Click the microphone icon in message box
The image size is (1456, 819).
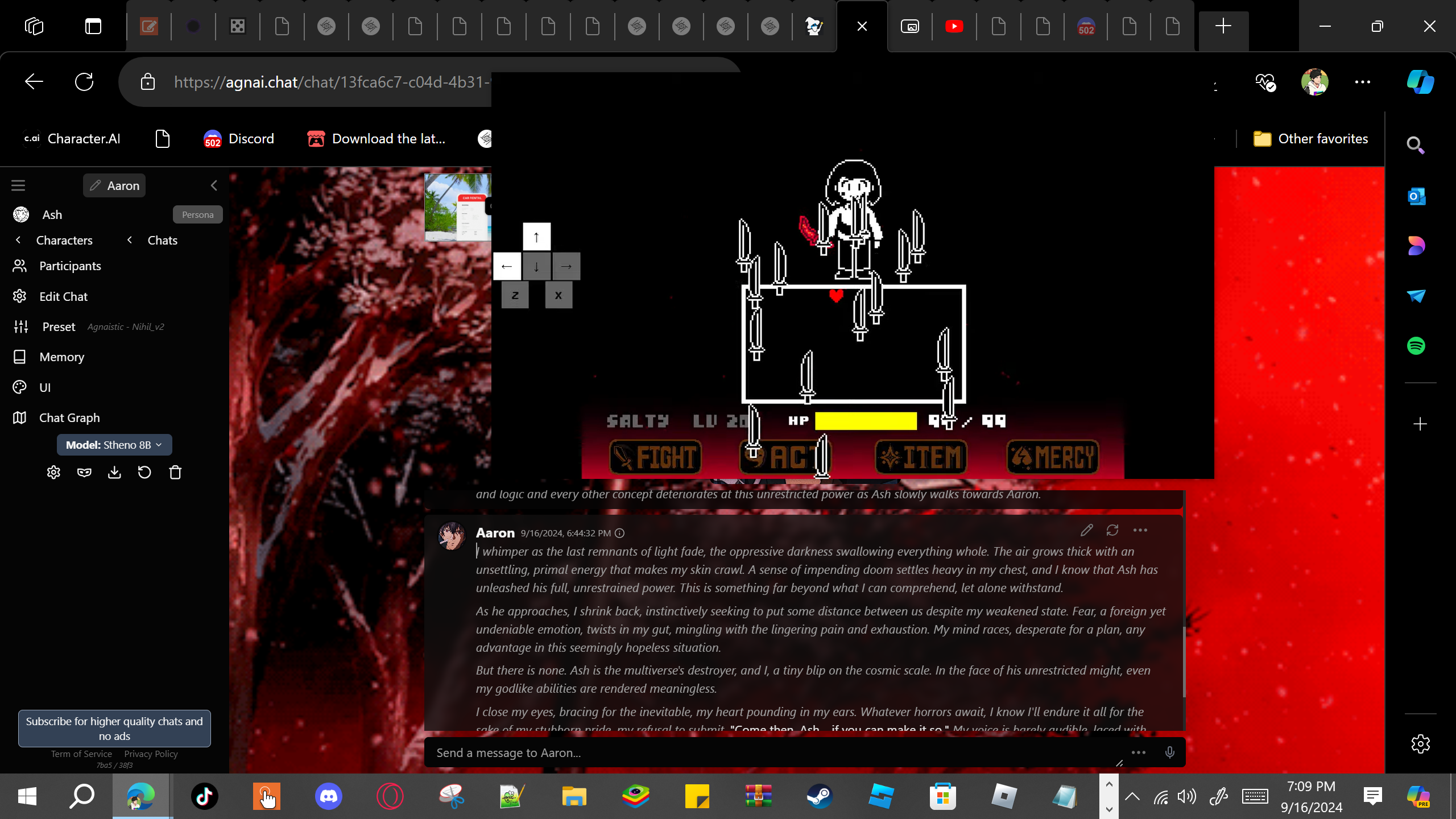pyautogui.click(x=1169, y=752)
